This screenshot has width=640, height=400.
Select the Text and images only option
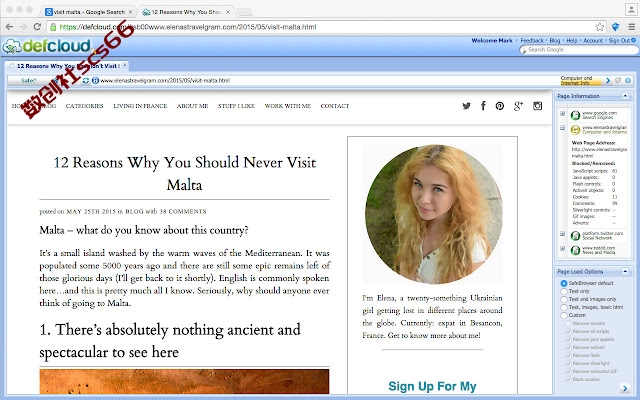click(564, 299)
